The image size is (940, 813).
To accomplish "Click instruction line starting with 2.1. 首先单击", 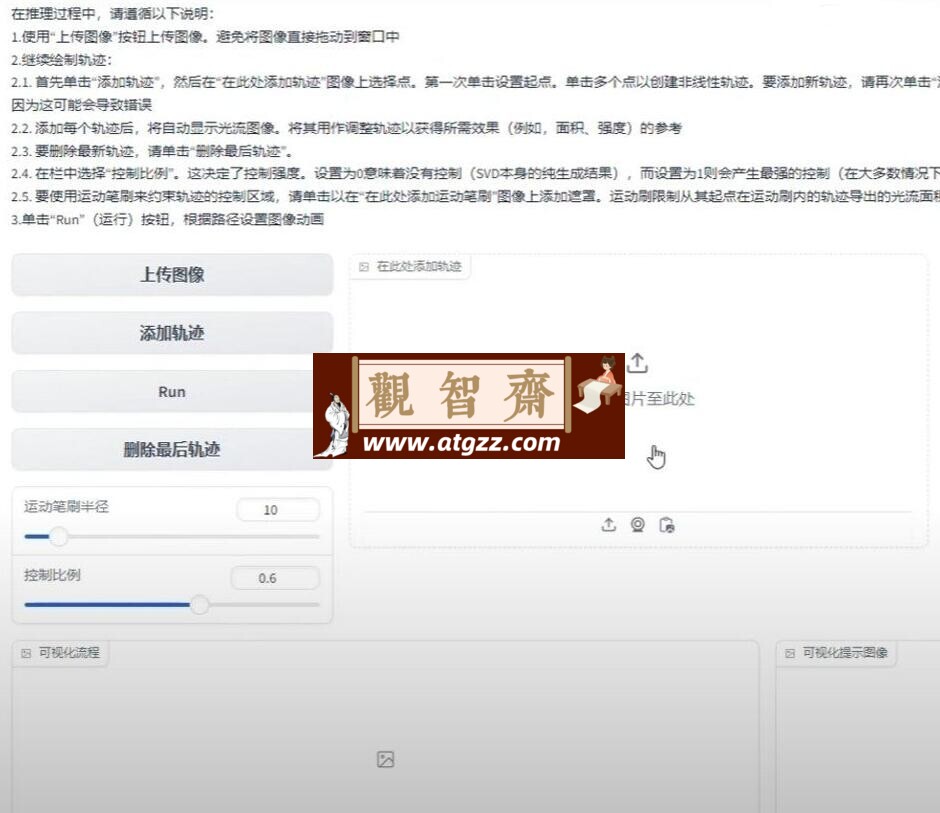I will (475, 82).
